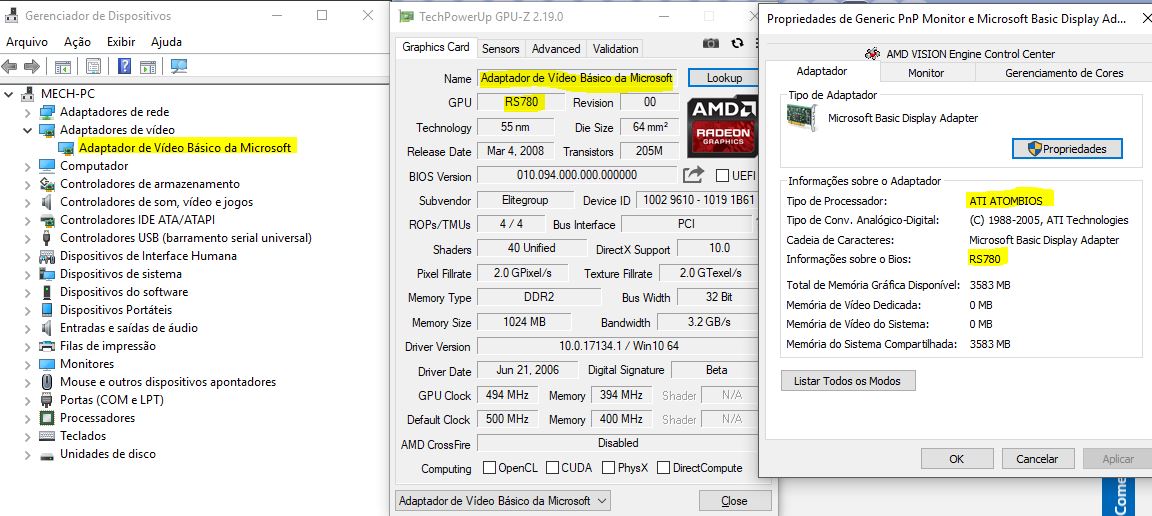Click the adapter card image in Tipo de Adaptador
The image size is (1152, 516).
pos(801,118)
